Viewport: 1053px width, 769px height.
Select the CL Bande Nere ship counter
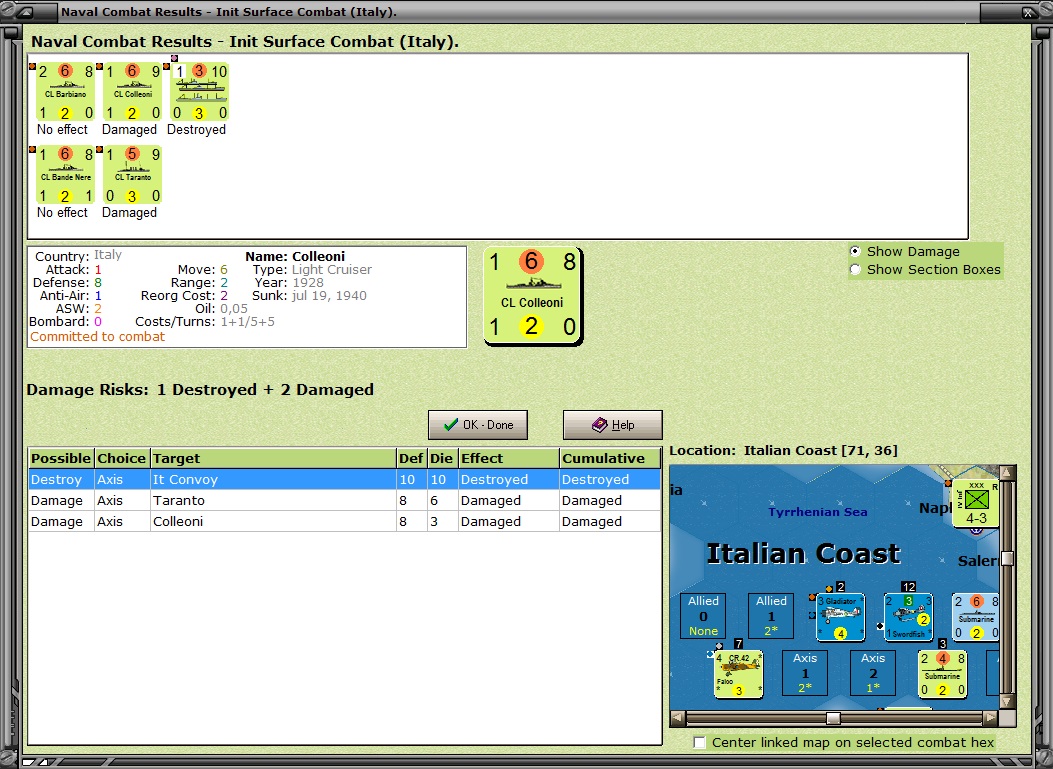point(65,175)
